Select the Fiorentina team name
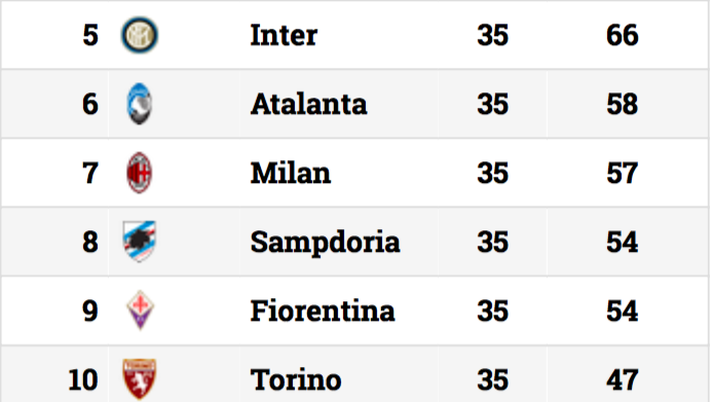 click(322, 311)
